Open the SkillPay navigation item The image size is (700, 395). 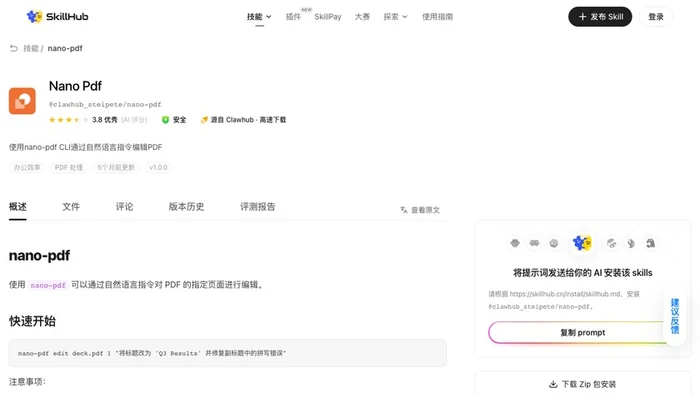tap(328, 17)
